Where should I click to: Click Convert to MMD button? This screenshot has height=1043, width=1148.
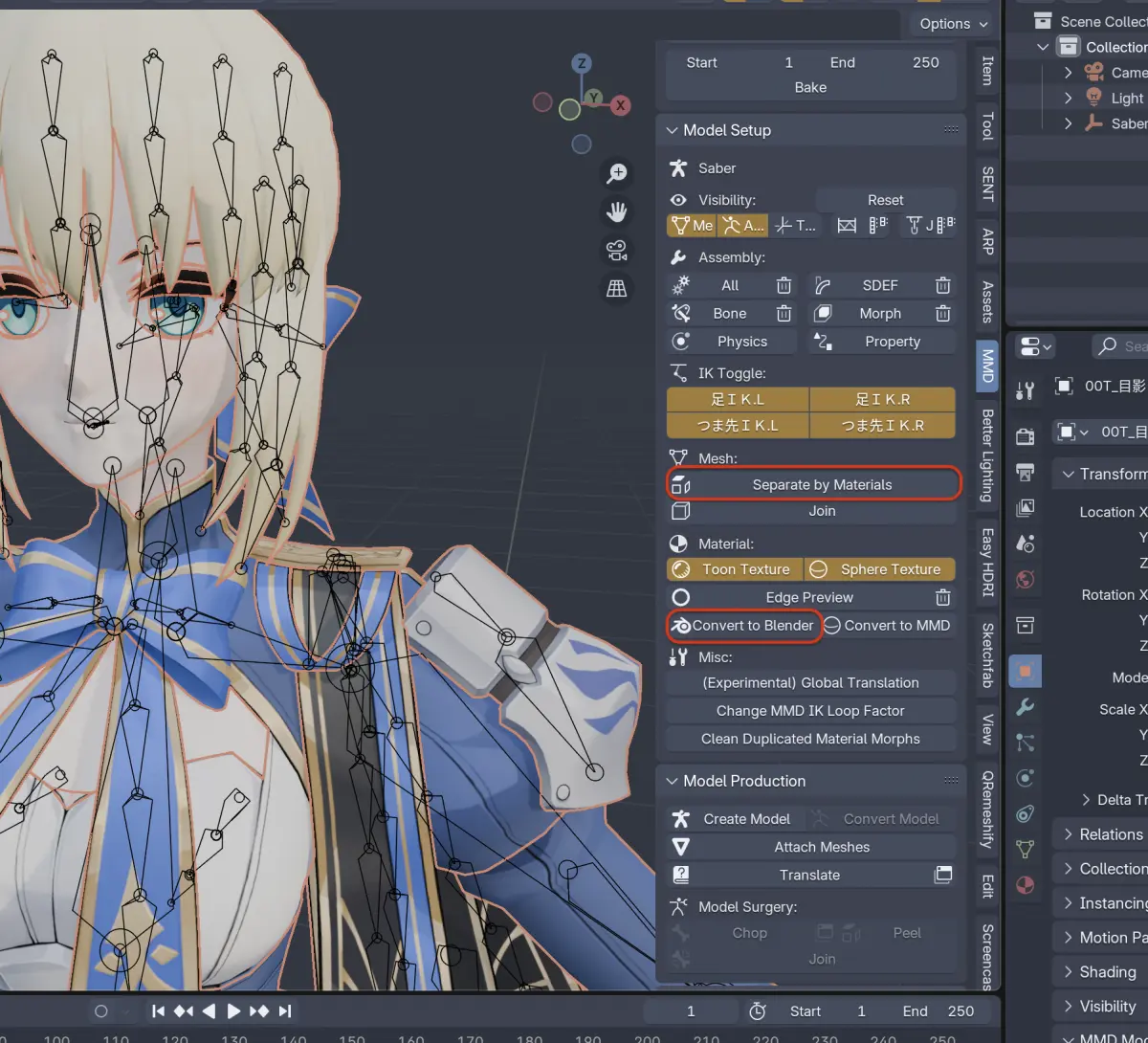pyautogui.click(x=888, y=626)
